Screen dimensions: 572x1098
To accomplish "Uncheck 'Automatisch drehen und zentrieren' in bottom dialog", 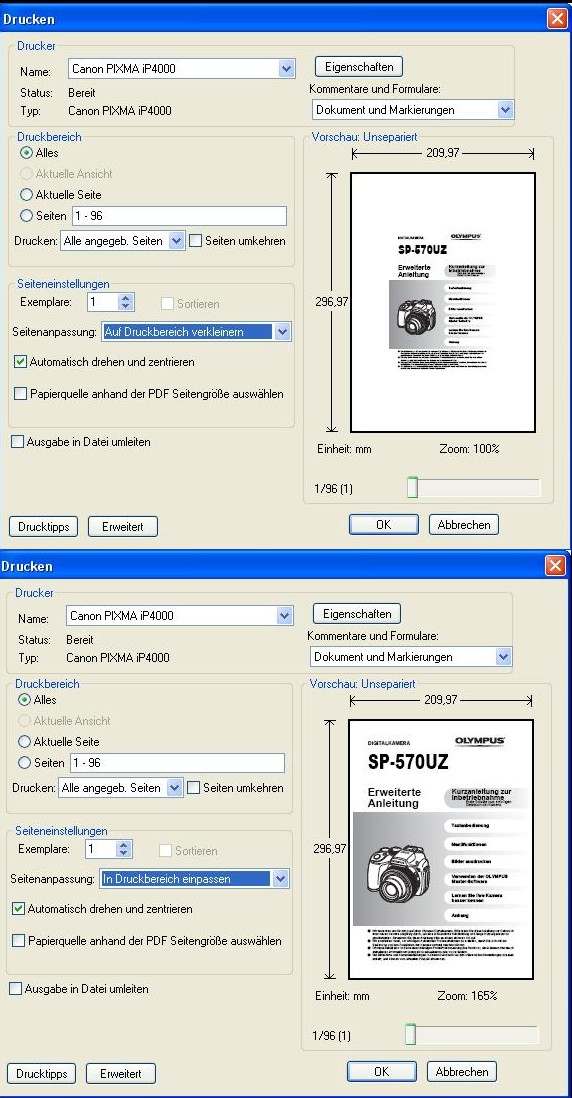I will coord(19,909).
